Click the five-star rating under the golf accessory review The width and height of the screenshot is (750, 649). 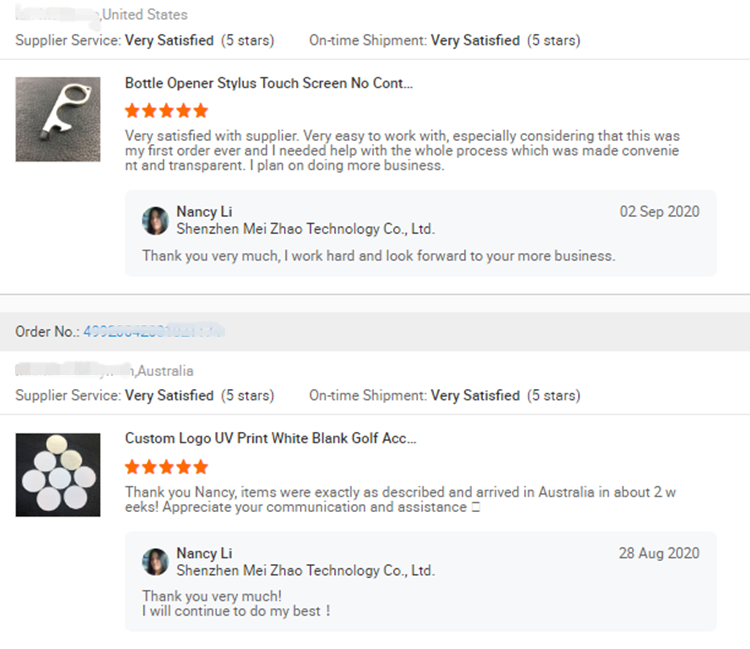166,467
